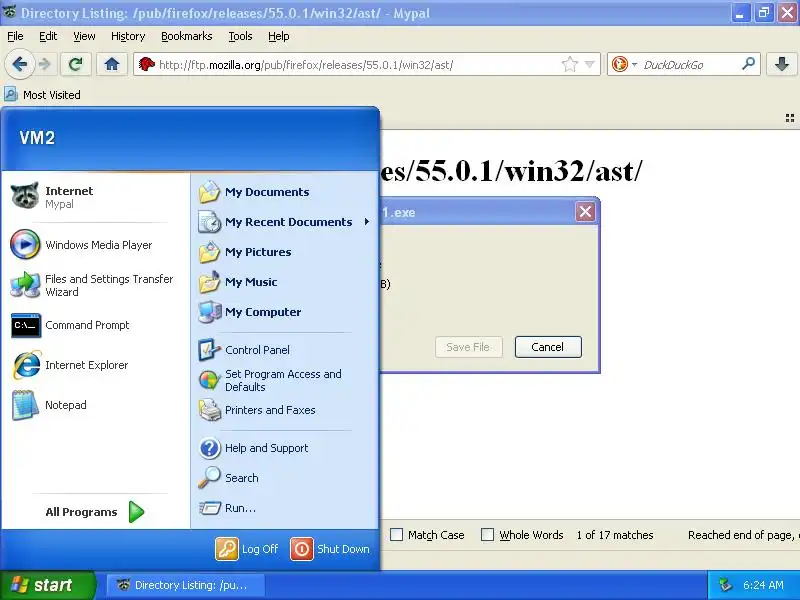
Task: Open Files and Settings Transfer Wizard
Action: [96, 285]
